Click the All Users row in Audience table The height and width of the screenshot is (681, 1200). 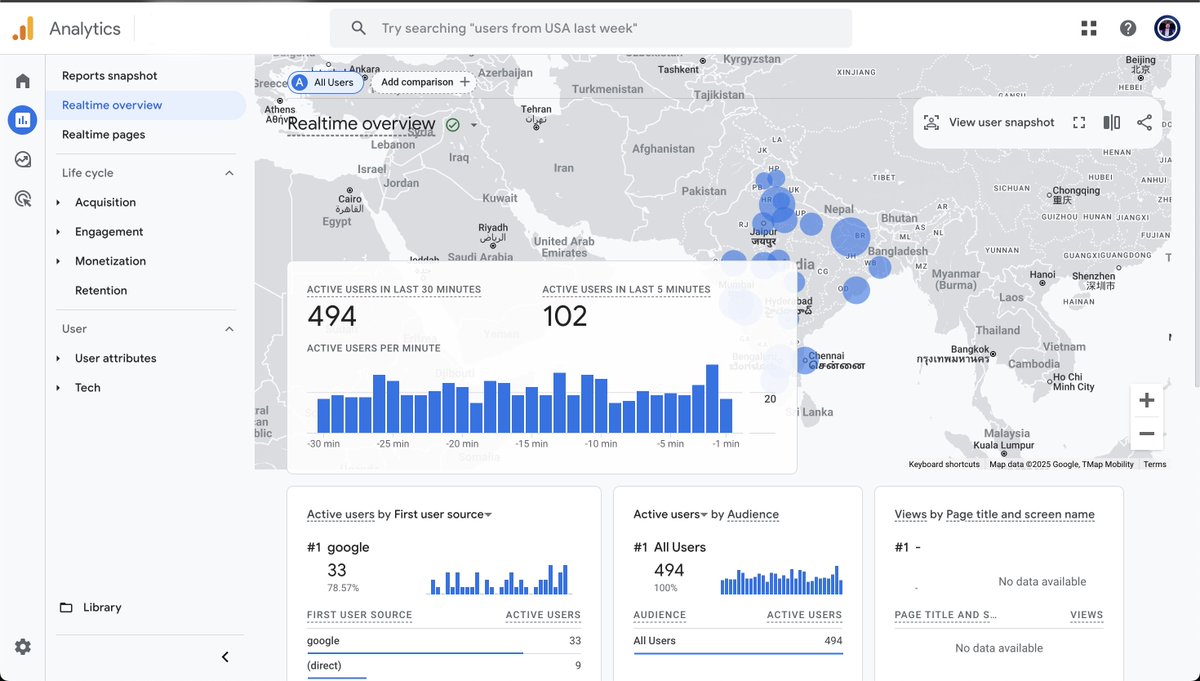pyautogui.click(x=738, y=641)
